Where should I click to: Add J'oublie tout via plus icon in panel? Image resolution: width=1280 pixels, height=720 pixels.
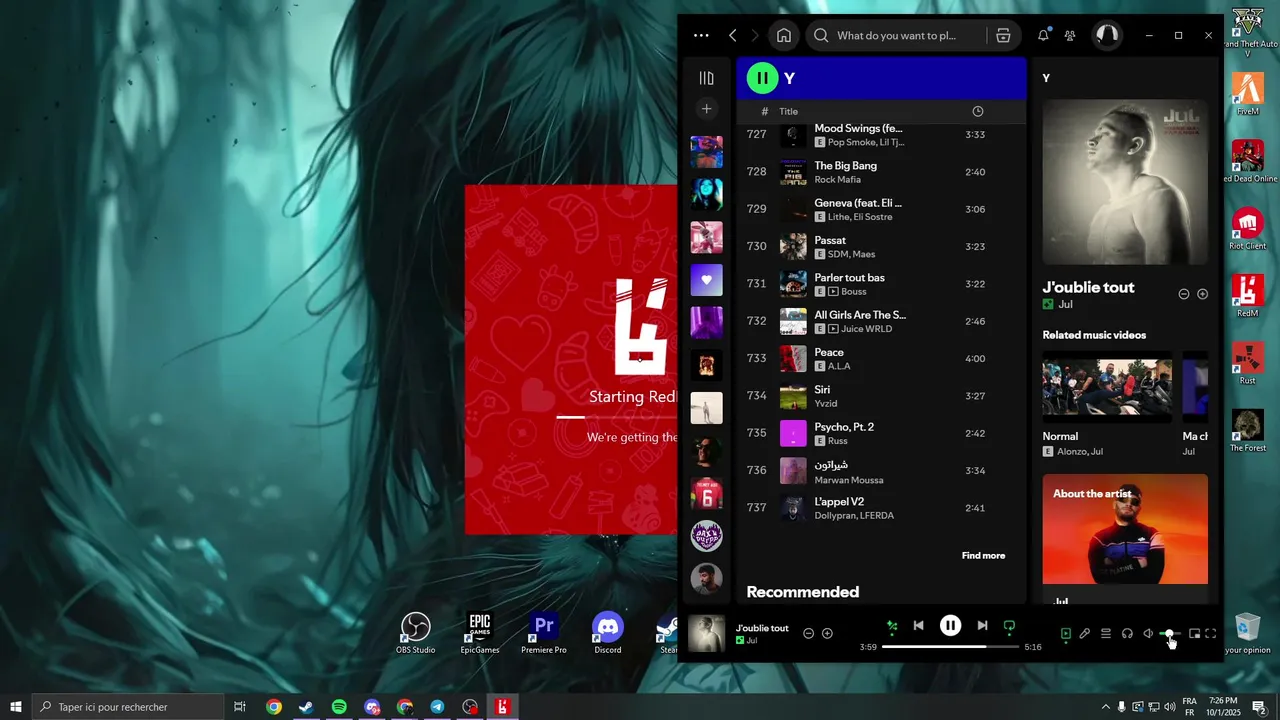point(1203,294)
